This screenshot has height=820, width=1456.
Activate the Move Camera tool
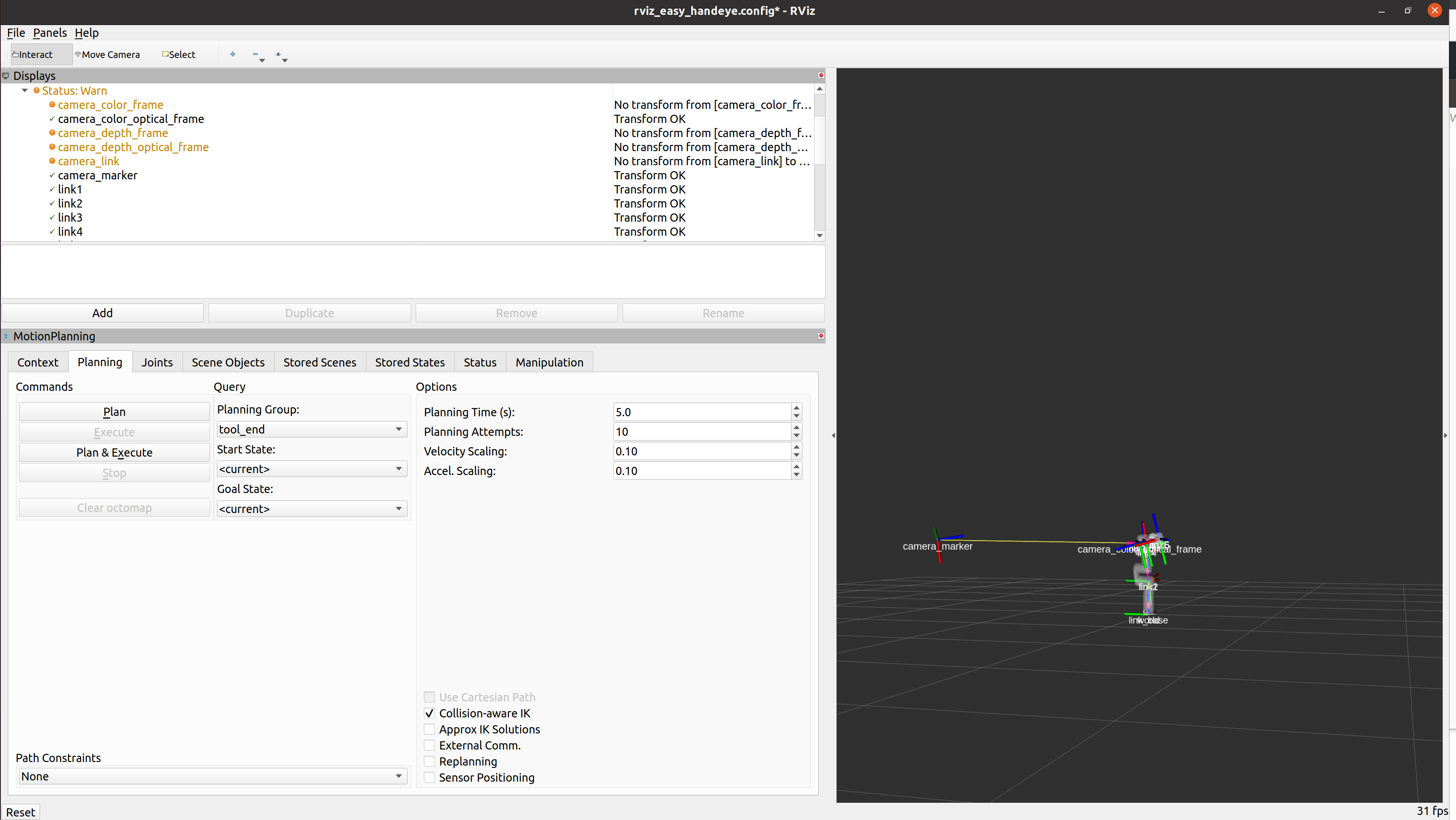click(107, 54)
